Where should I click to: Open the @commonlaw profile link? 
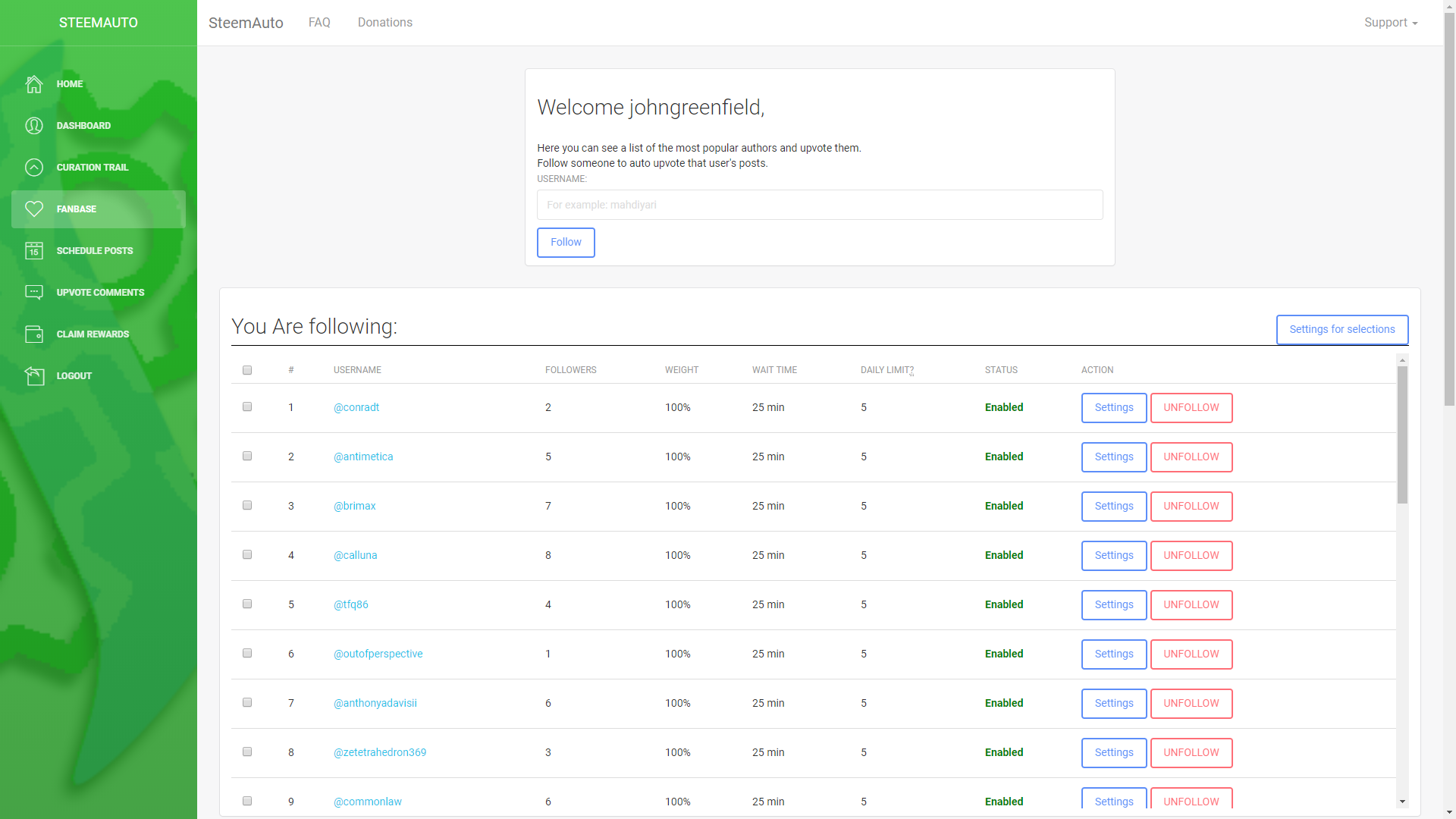pos(368,802)
